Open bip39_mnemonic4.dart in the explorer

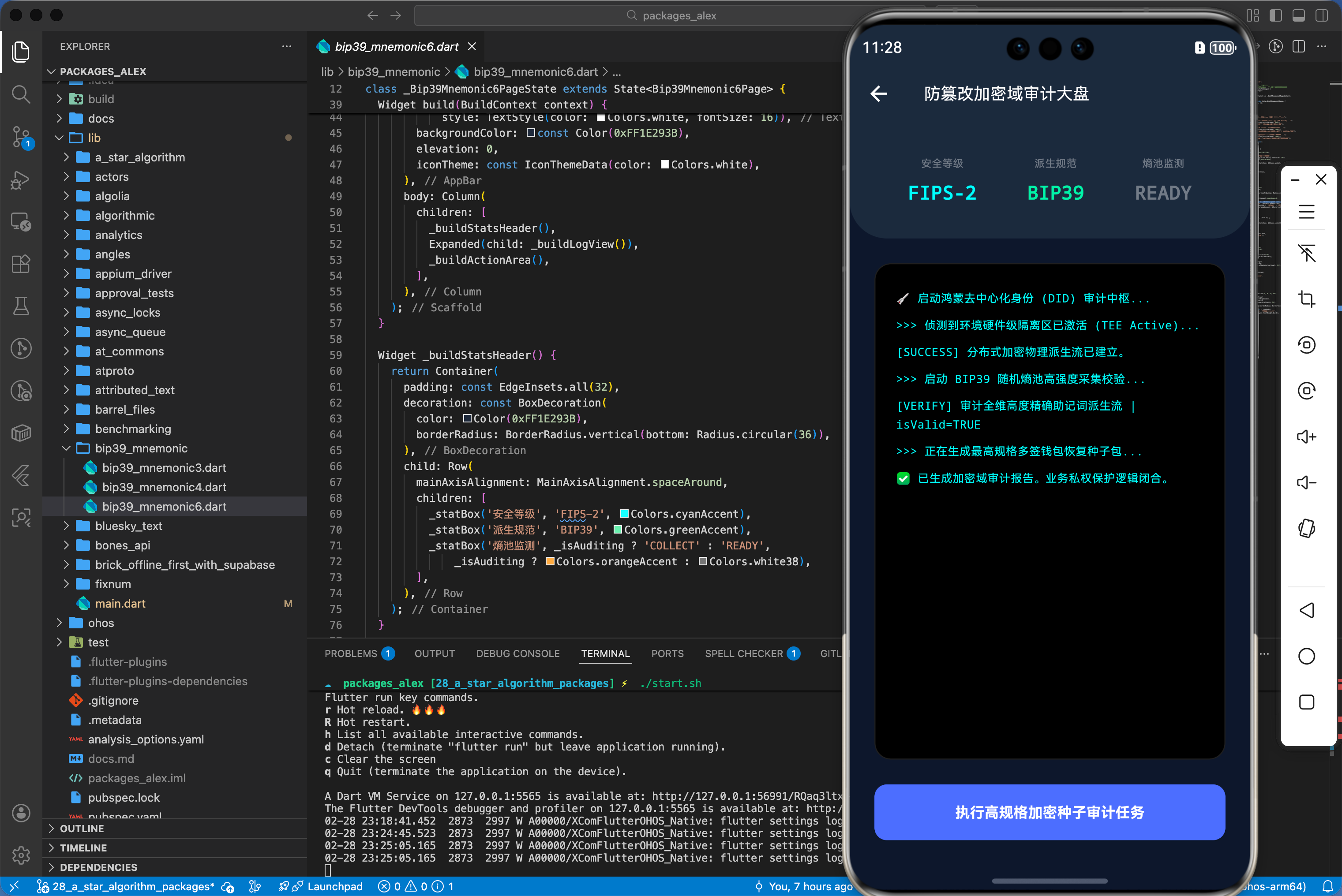[164, 487]
